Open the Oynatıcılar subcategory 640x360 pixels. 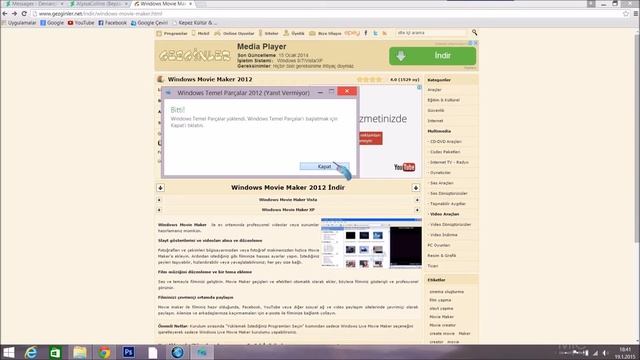[x=440, y=173]
